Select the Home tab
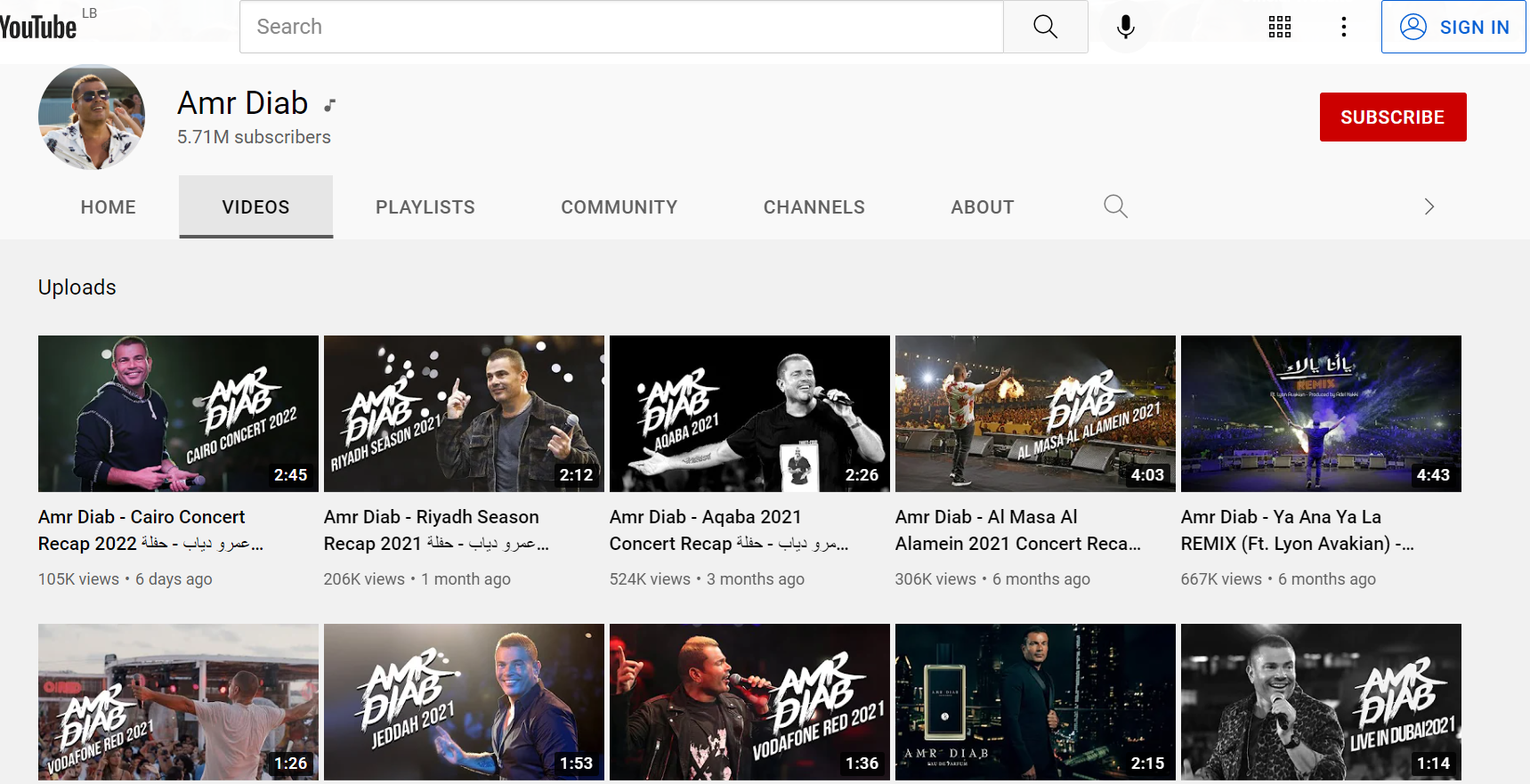 pyautogui.click(x=108, y=206)
